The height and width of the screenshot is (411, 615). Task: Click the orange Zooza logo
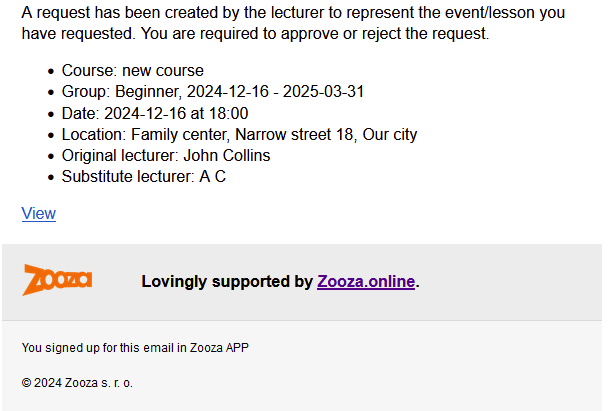click(x=57, y=280)
